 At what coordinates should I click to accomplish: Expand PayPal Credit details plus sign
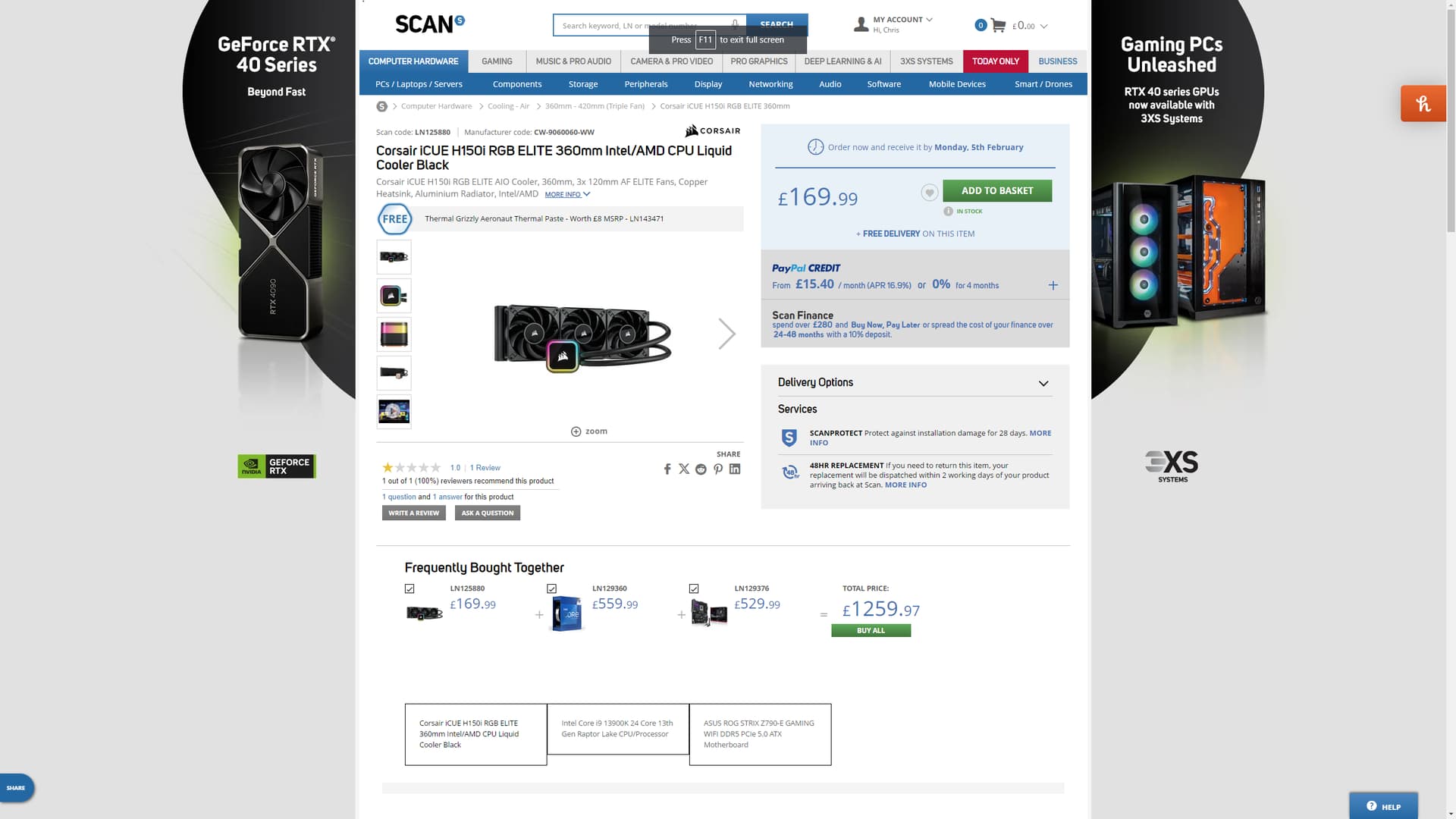click(x=1053, y=286)
